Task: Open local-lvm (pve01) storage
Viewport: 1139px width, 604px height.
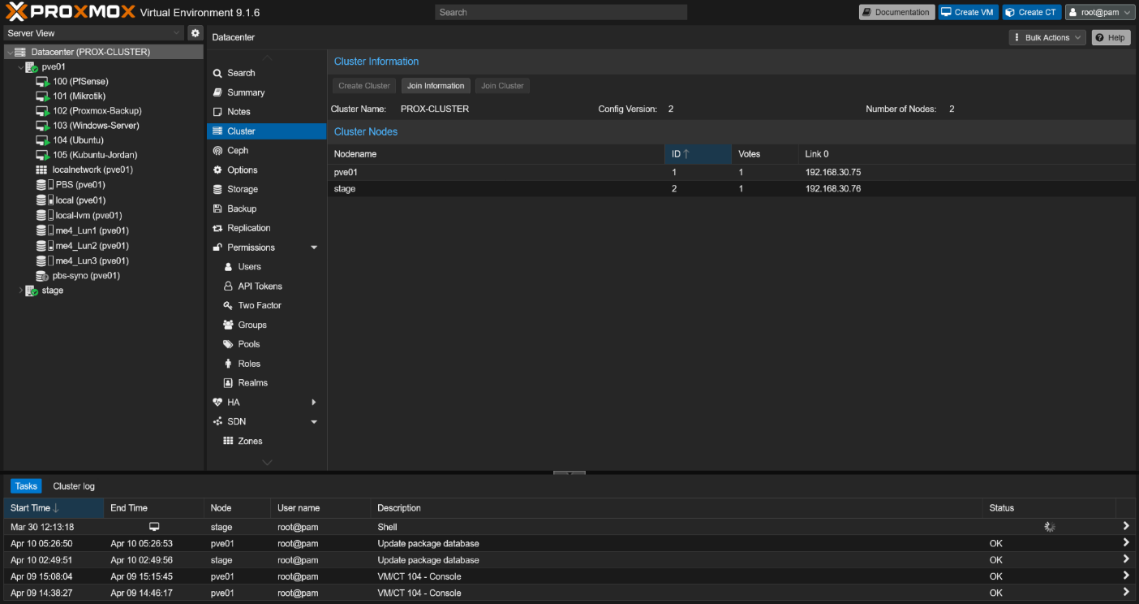Action: [x=89, y=215]
